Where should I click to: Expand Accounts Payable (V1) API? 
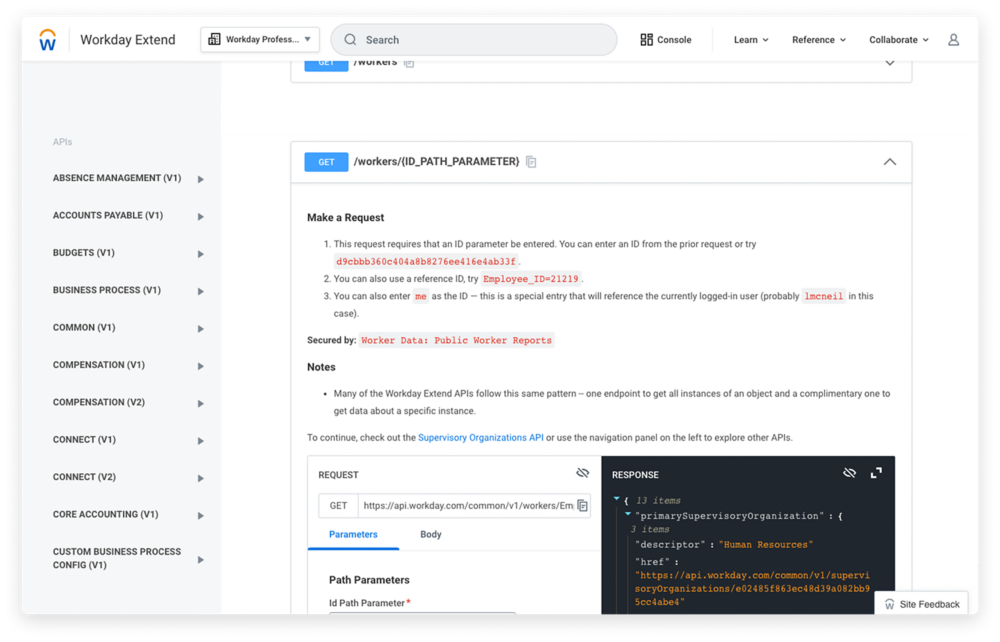coord(201,217)
